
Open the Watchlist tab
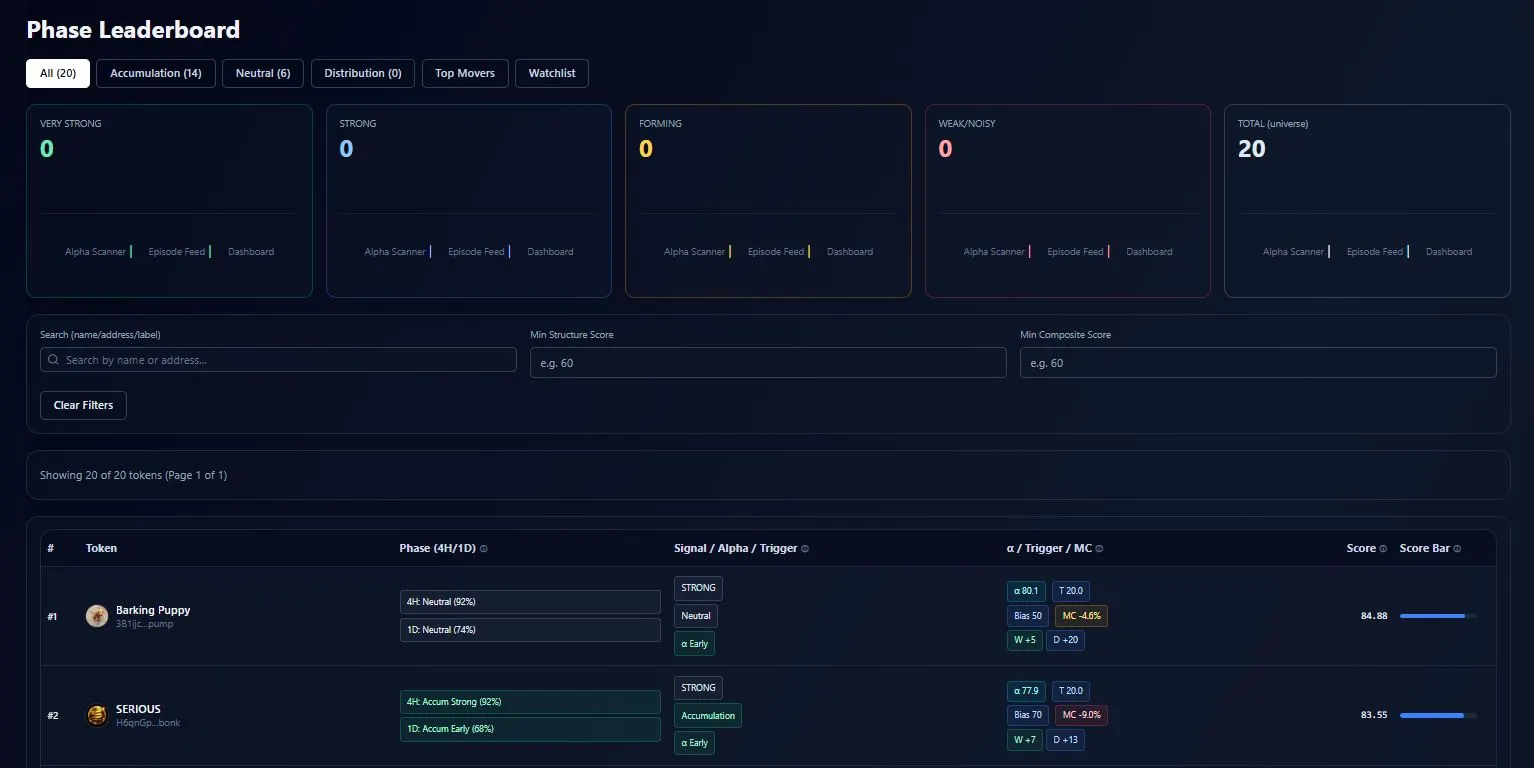551,73
